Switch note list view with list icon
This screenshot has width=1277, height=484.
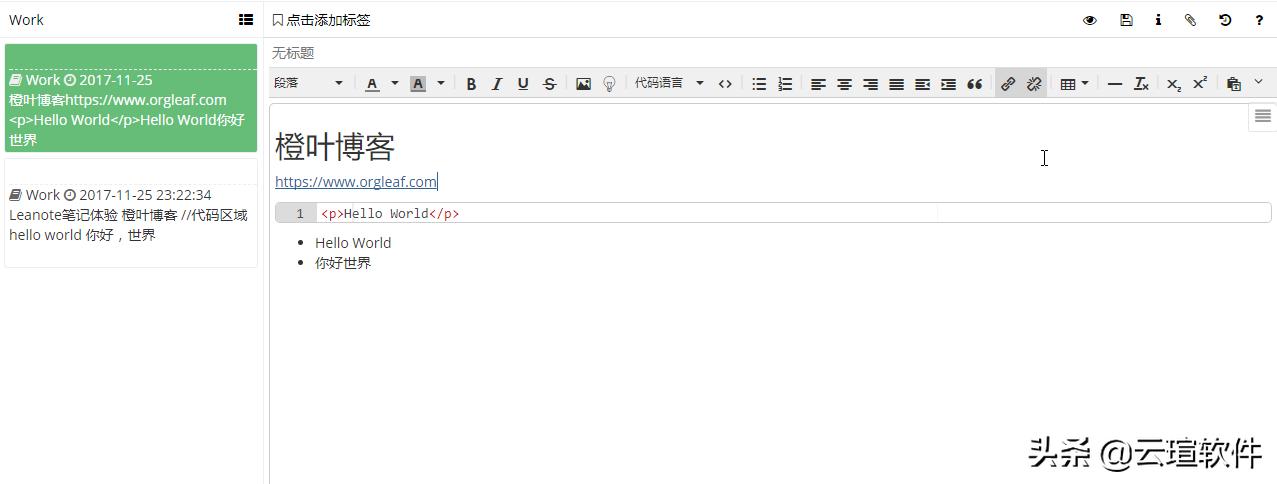point(246,19)
